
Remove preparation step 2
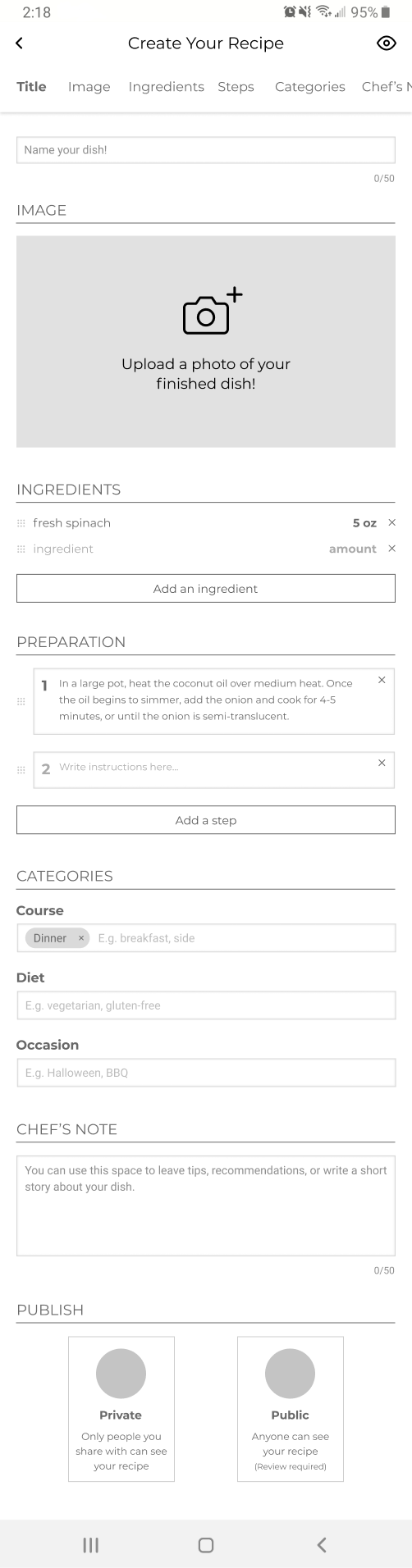coord(382,763)
